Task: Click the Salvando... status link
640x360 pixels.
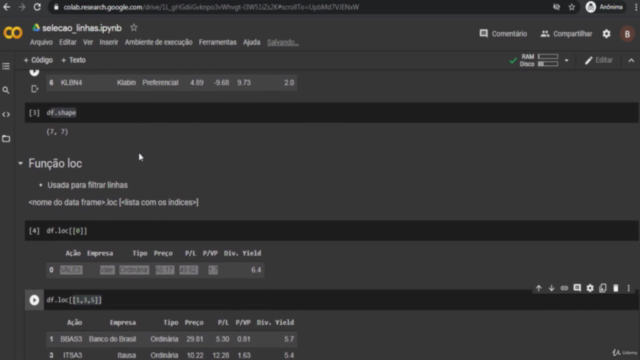Action: (283, 42)
